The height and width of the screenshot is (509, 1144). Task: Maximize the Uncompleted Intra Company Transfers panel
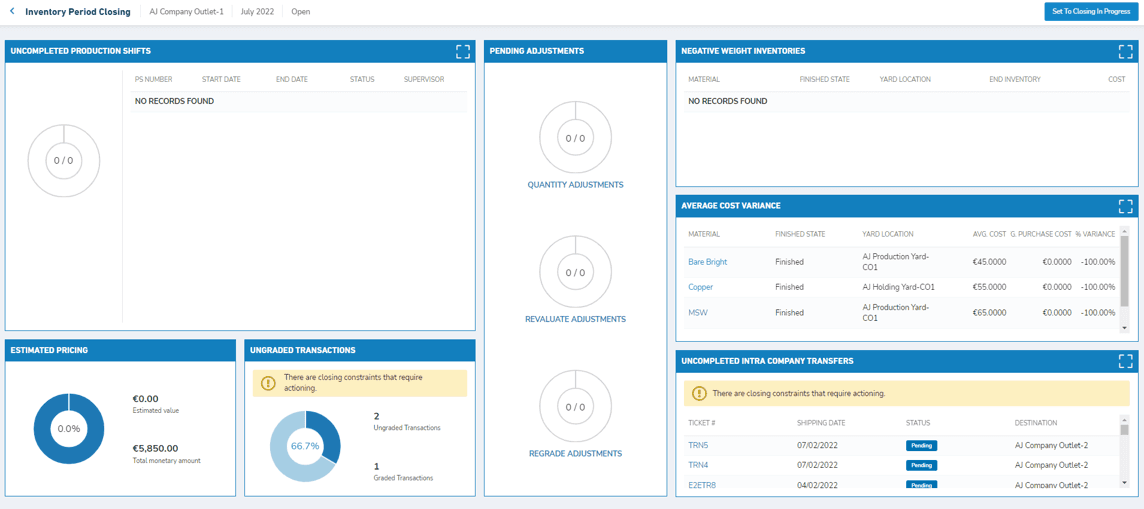1125,361
